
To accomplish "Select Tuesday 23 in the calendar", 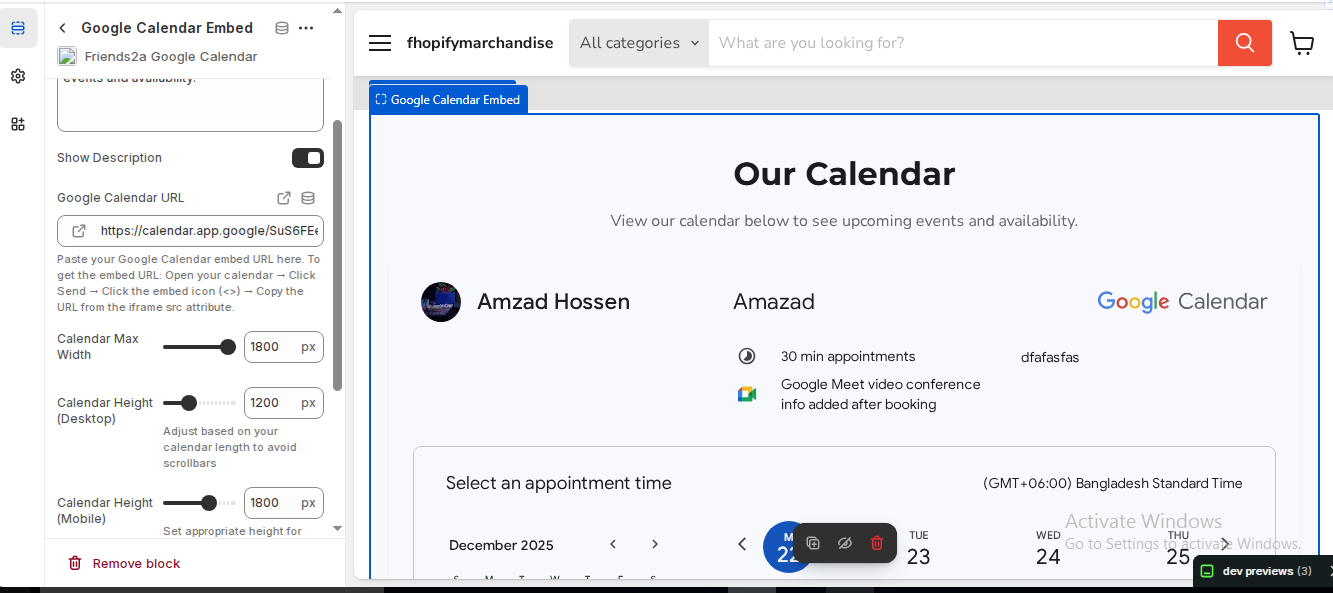I will click(x=918, y=549).
